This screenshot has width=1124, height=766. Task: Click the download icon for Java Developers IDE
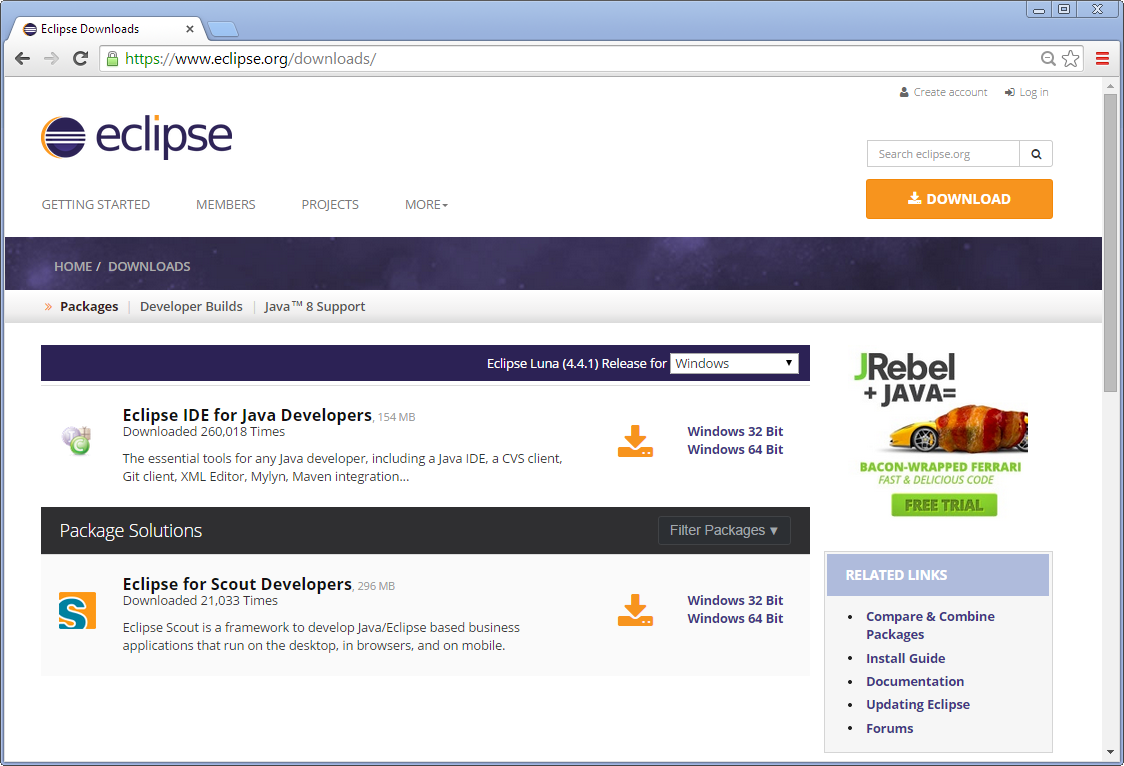coord(635,441)
